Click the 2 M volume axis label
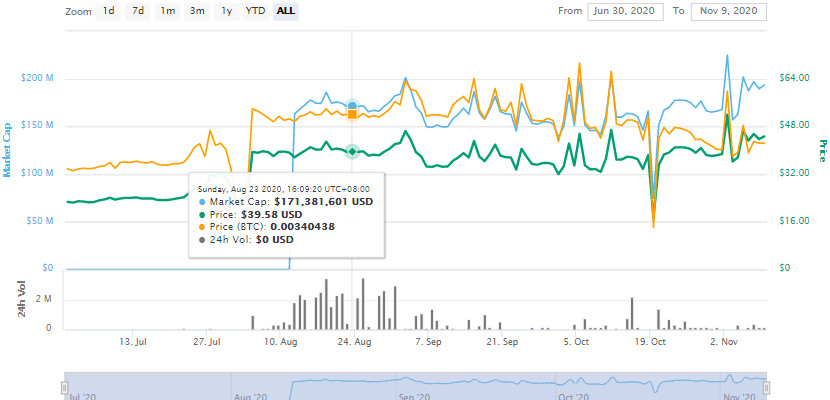This screenshot has height=400, width=830. pyautogui.click(x=43, y=299)
